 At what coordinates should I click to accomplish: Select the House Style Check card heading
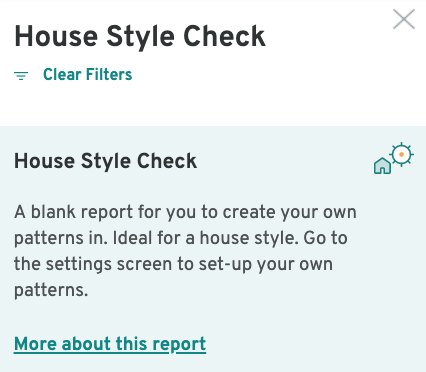pos(105,161)
